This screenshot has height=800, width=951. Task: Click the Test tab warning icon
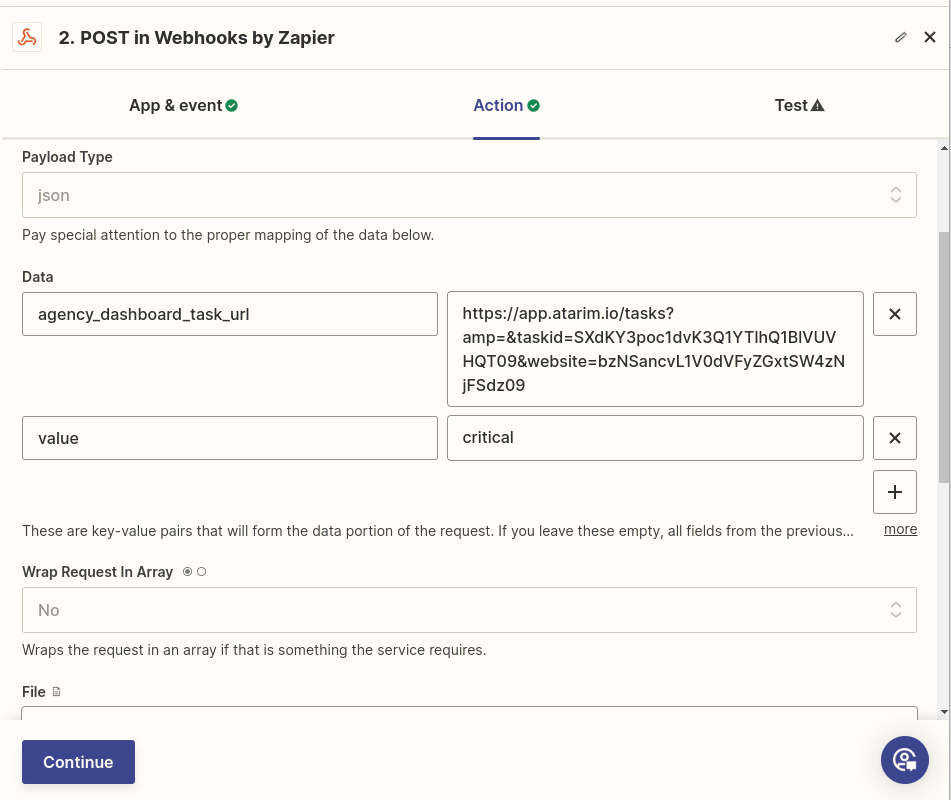click(818, 106)
